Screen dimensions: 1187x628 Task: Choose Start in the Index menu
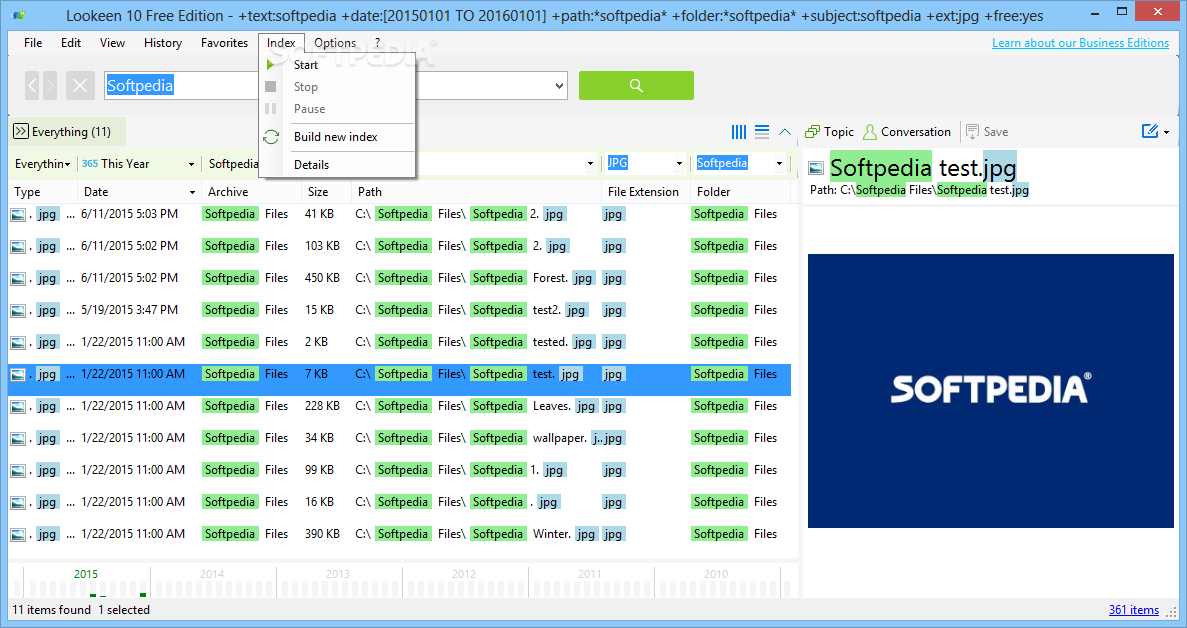(x=306, y=65)
